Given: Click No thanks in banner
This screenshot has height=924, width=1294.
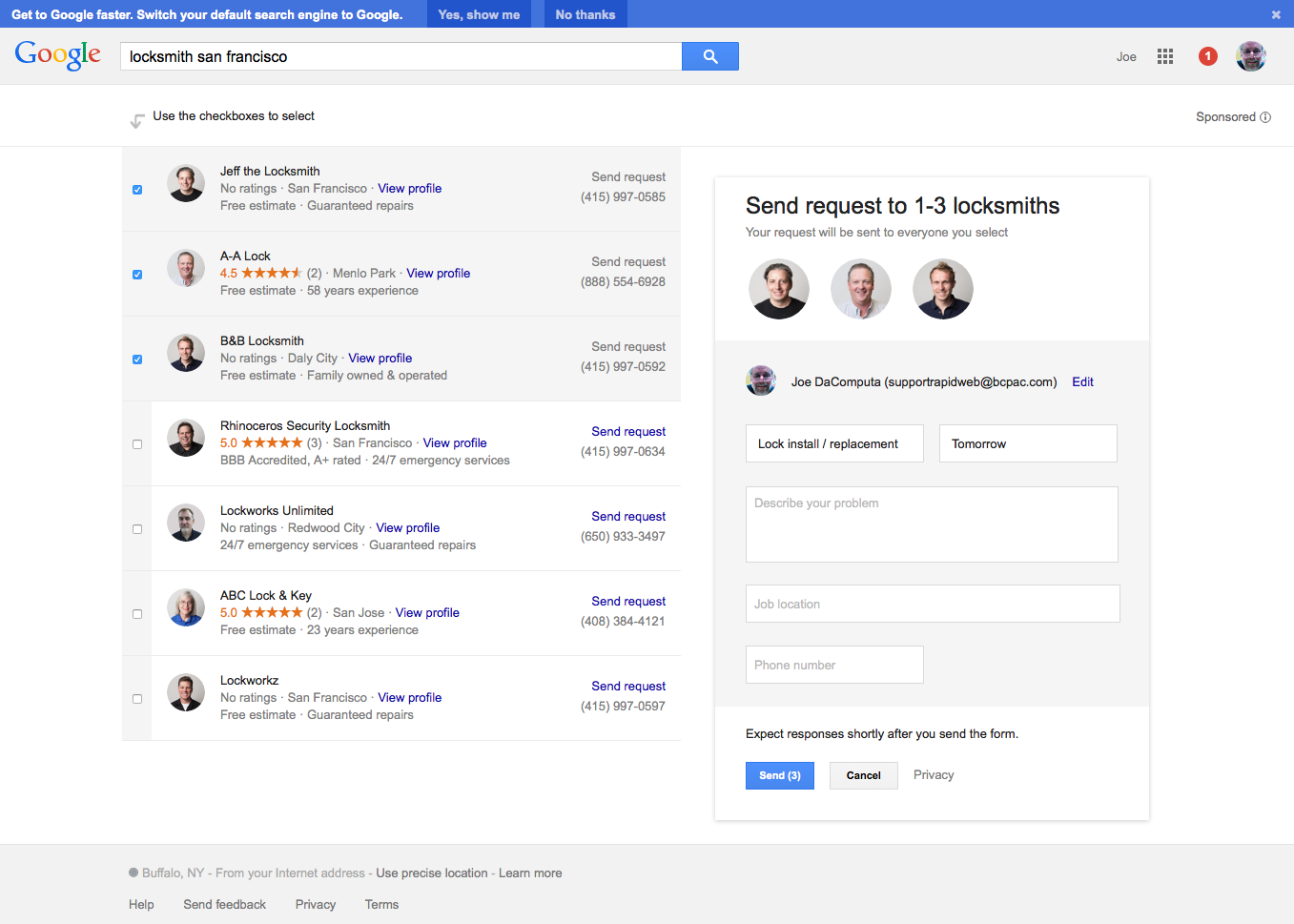Looking at the screenshot, I should (585, 14).
